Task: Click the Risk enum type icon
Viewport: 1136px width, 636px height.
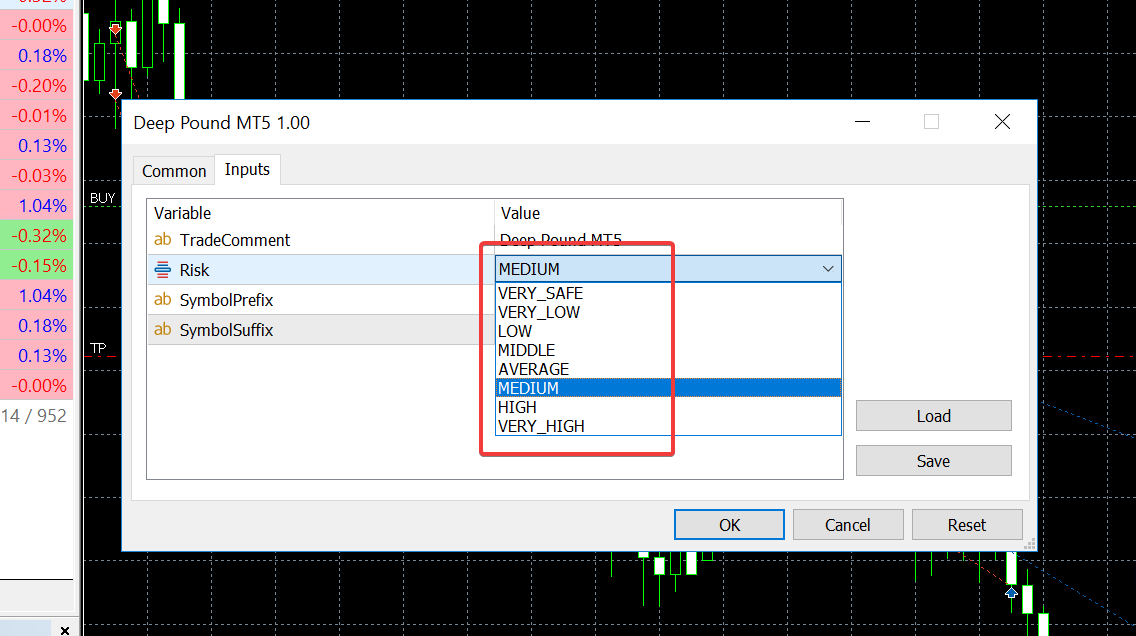Action: click(x=163, y=269)
